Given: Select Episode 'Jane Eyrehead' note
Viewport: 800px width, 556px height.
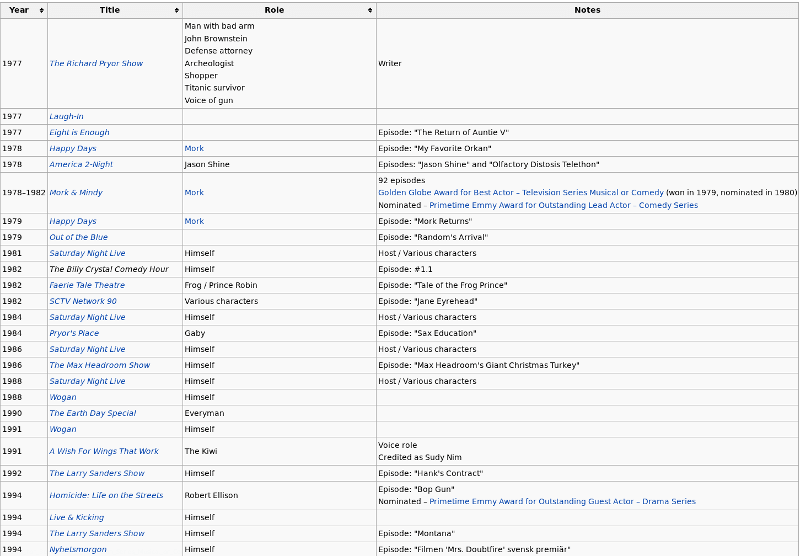Looking at the screenshot, I should pos(428,301).
